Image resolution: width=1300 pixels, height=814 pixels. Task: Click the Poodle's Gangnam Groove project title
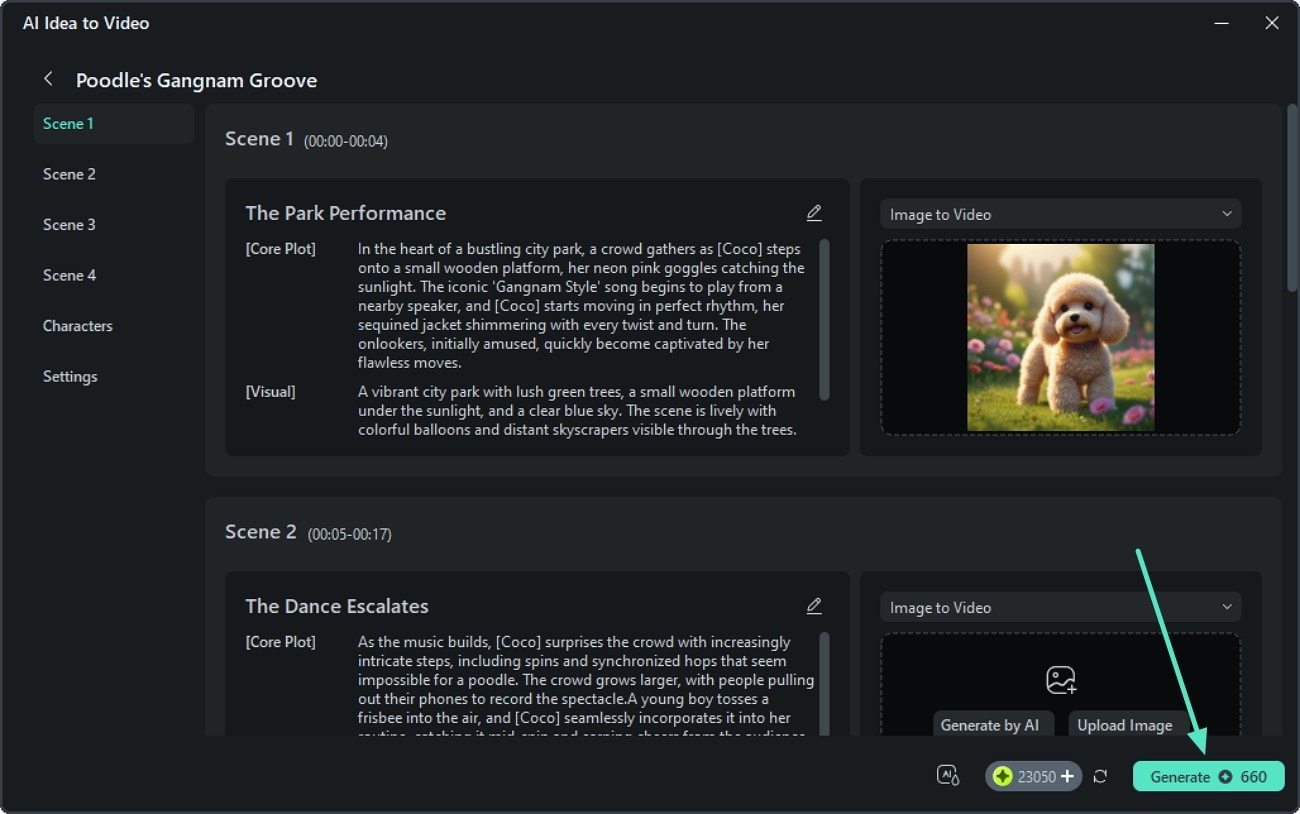pyautogui.click(x=197, y=80)
